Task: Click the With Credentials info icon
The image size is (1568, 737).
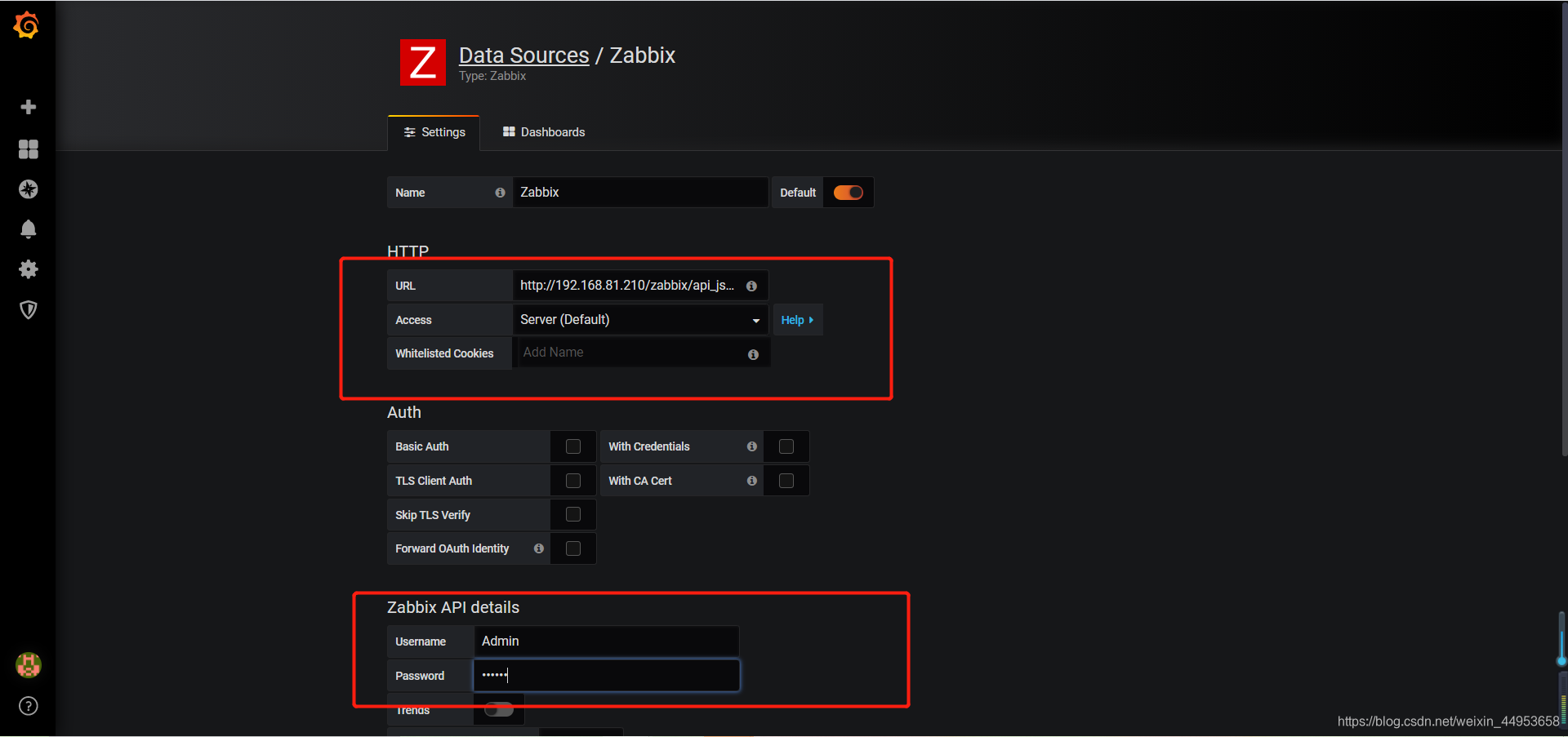Action: [x=751, y=446]
